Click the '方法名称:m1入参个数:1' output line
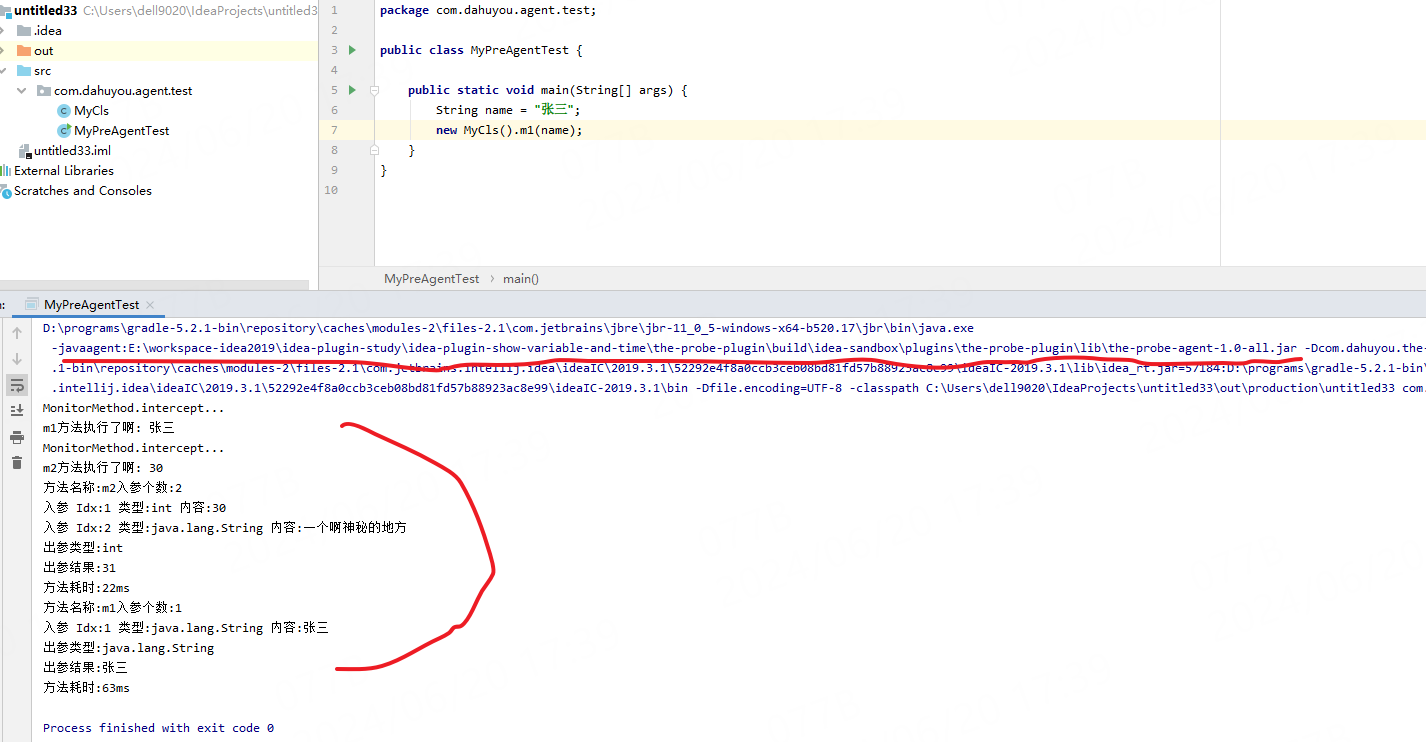This screenshot has height=742, width=1426. (112, 608)
